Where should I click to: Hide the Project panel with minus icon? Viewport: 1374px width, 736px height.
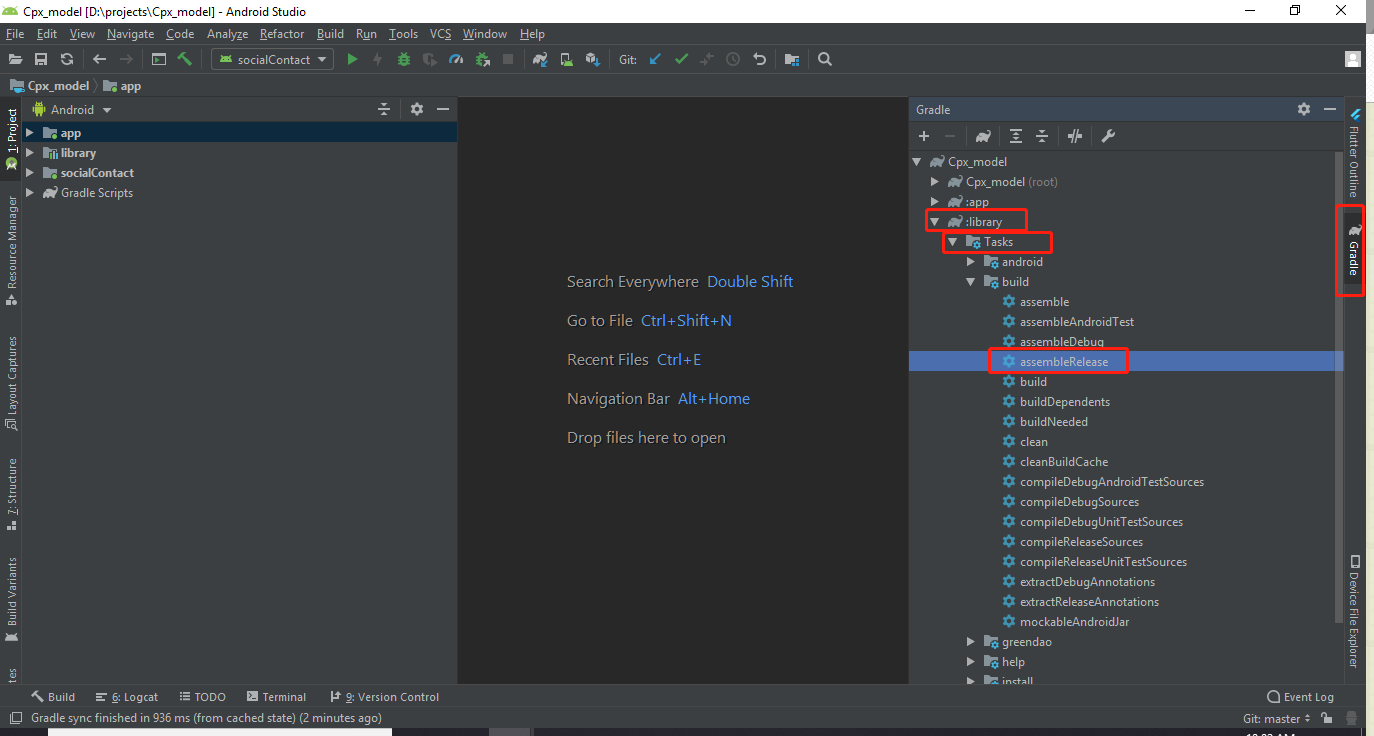pyautogui.click(x=443, y=109)
